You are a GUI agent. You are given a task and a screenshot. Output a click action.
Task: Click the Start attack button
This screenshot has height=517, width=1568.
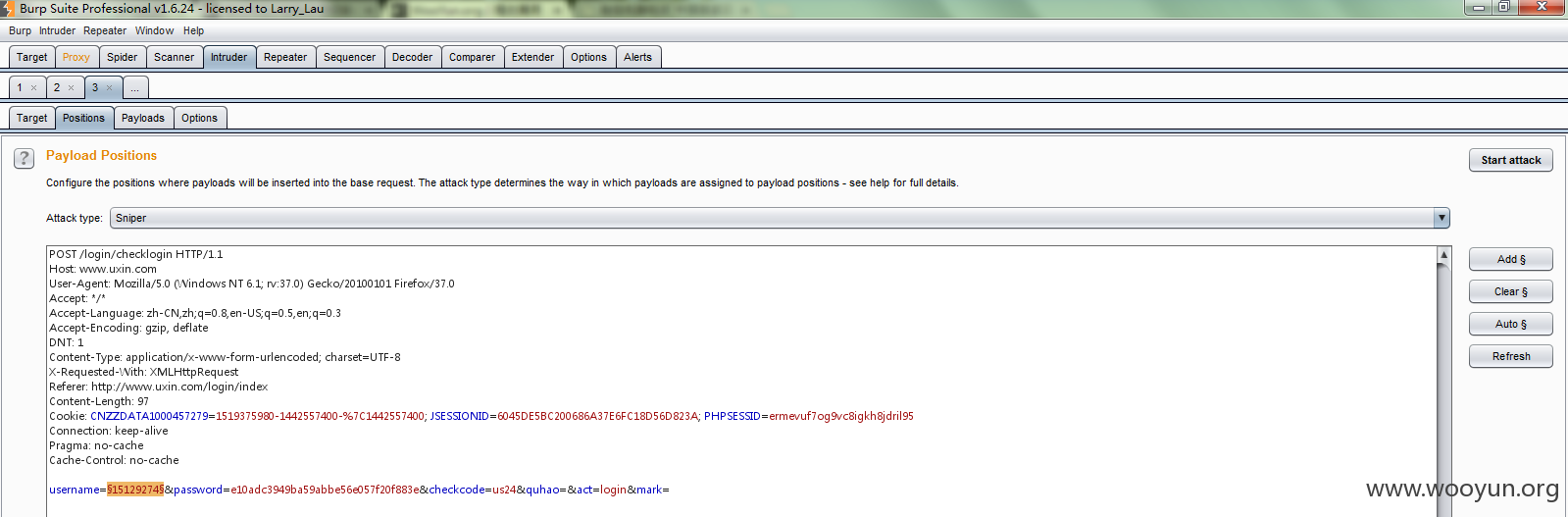pos(1511,160)
